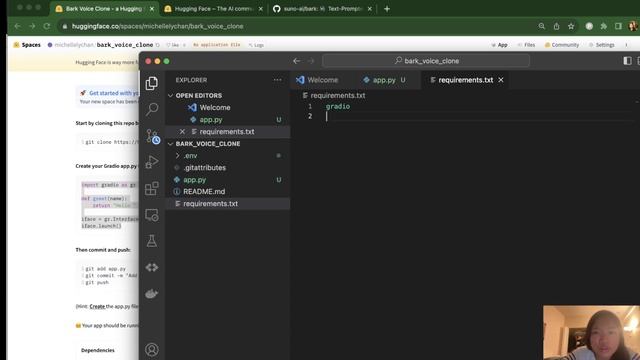
Task: Close the suno-ai/bark GitHub browser tab
Action: [369, 9]
